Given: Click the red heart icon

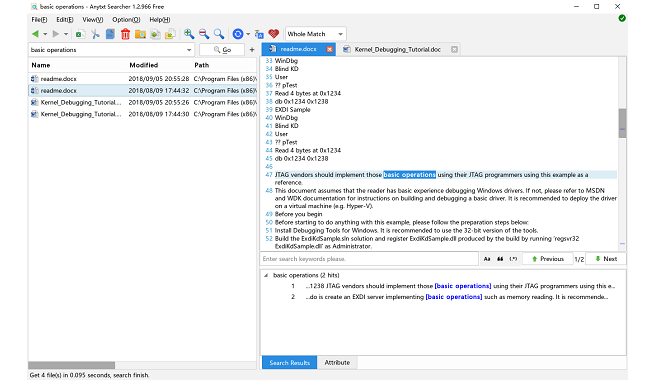Looking at the screenshot, I should click(x=274, y=34).
